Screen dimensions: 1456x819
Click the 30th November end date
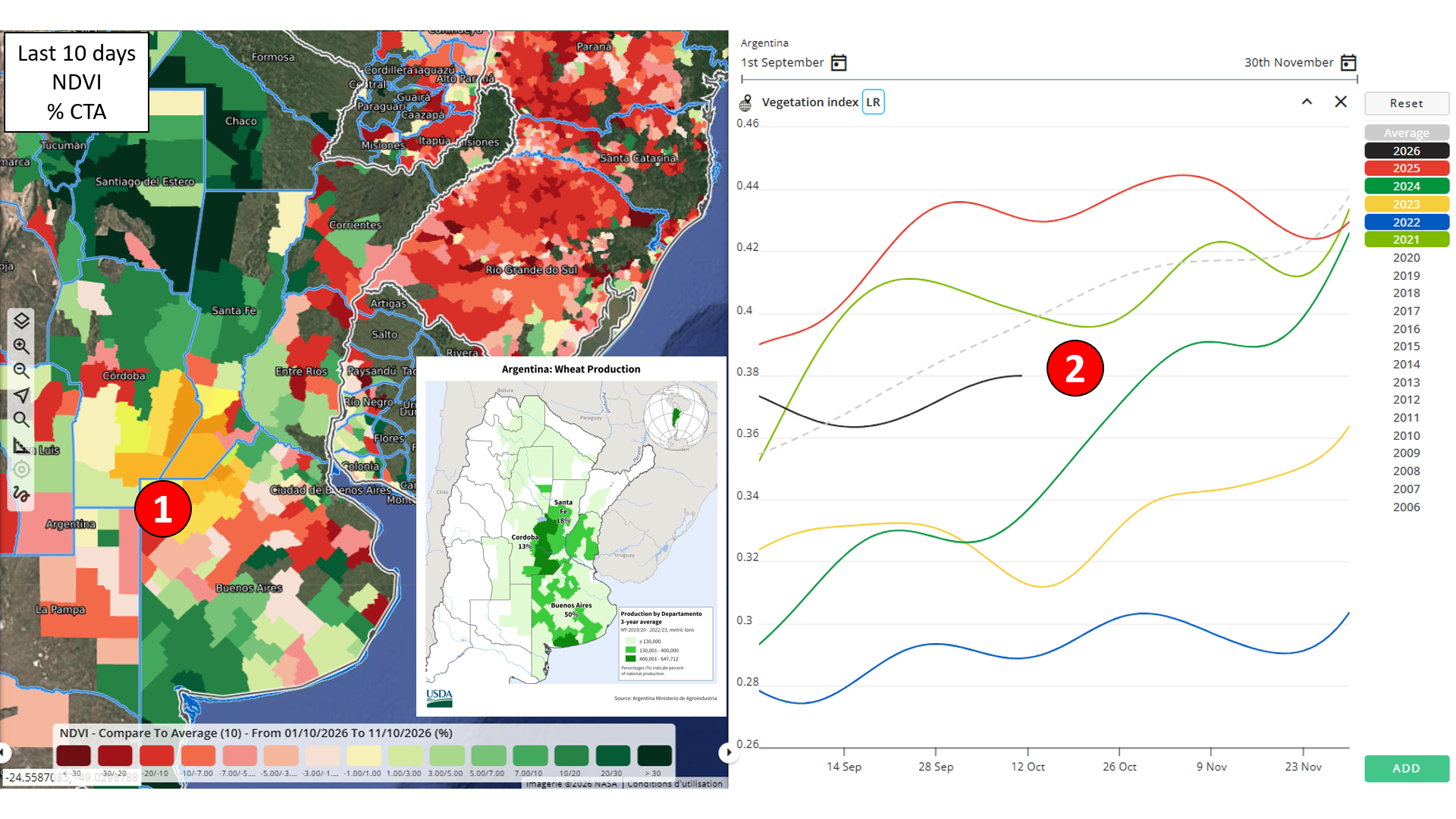click(x=1288, y=63)
